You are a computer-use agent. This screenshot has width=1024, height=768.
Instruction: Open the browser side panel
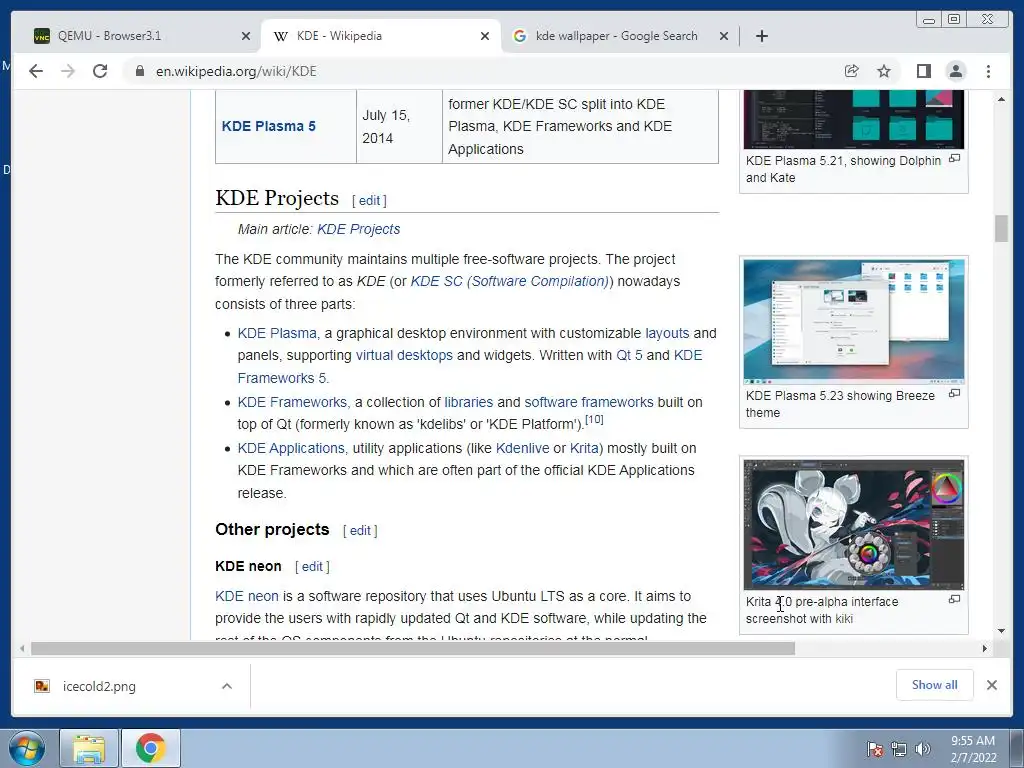click(x=923, y=71)
